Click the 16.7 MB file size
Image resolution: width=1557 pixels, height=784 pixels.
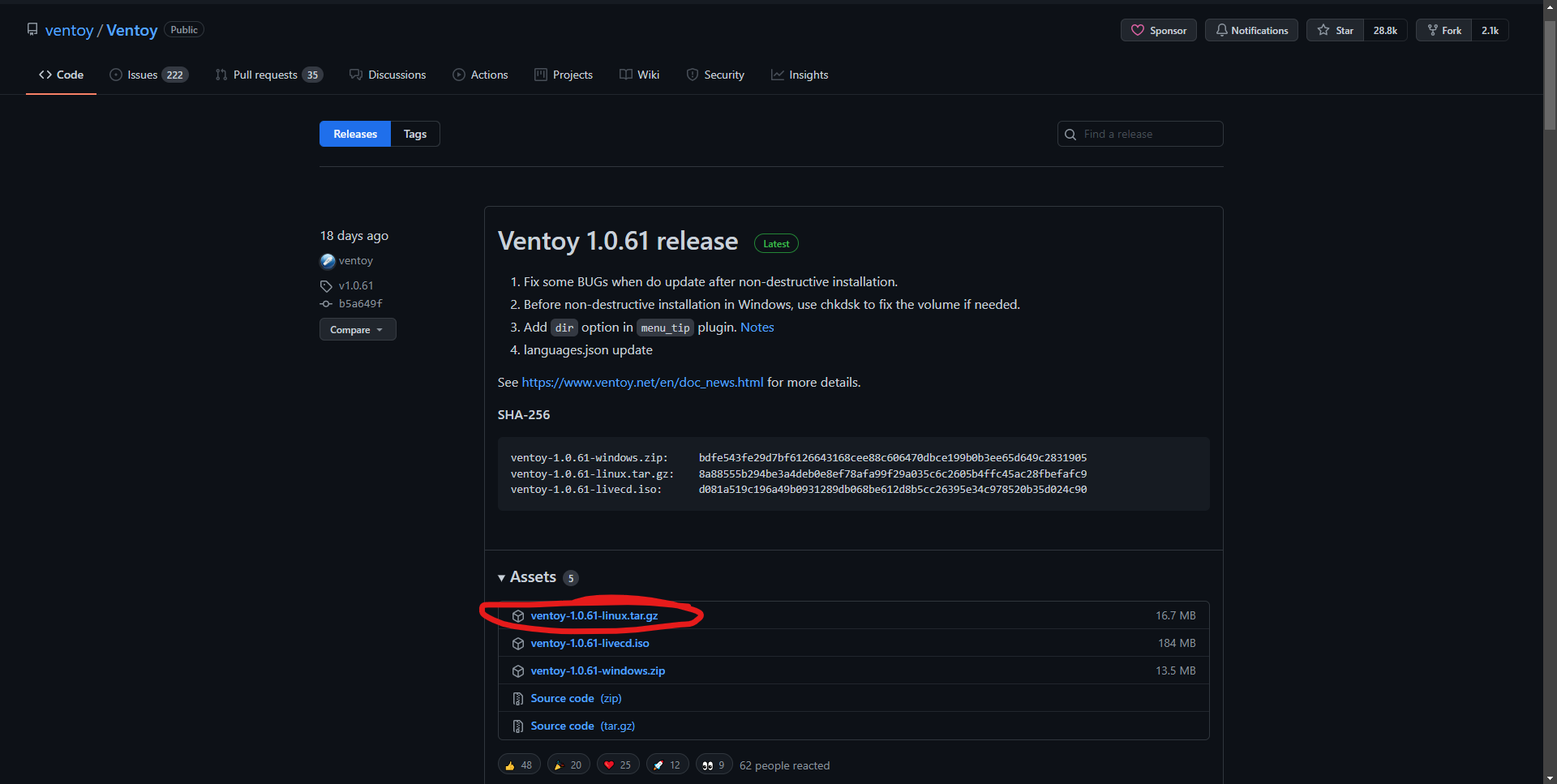1176,616
